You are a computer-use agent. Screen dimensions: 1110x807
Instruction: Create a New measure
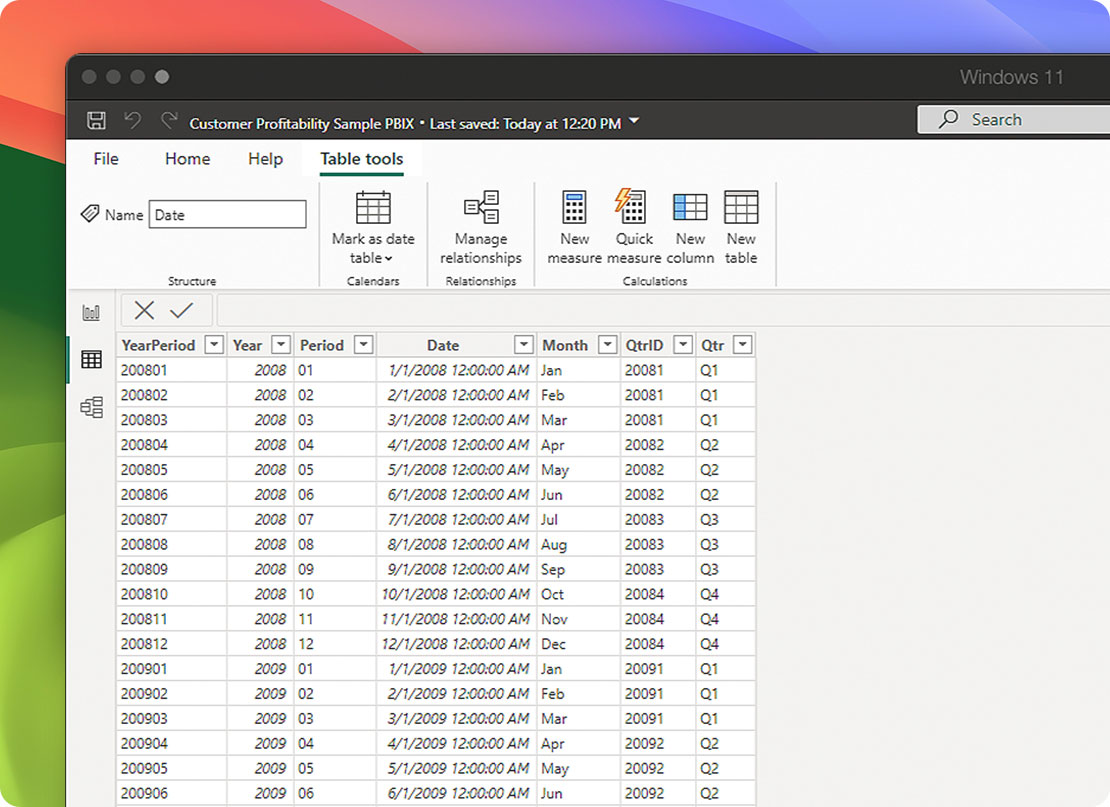point(574,227)
